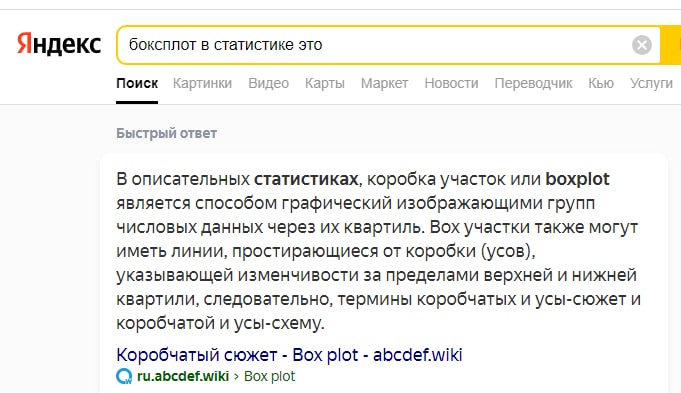
Task: Select the Кью tab
Action: pos(601,83)
